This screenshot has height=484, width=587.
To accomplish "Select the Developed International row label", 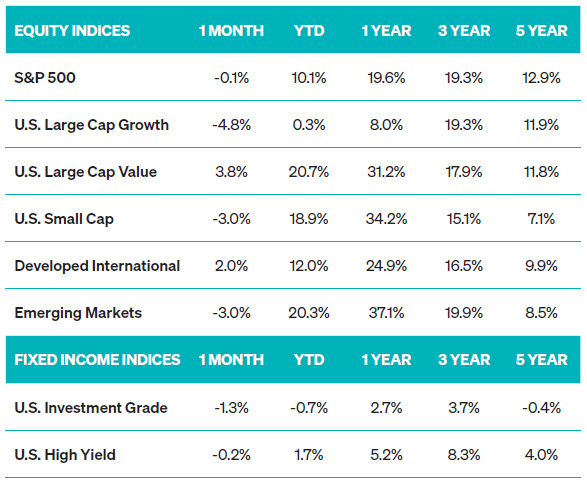I will click(x=97, y=266).
